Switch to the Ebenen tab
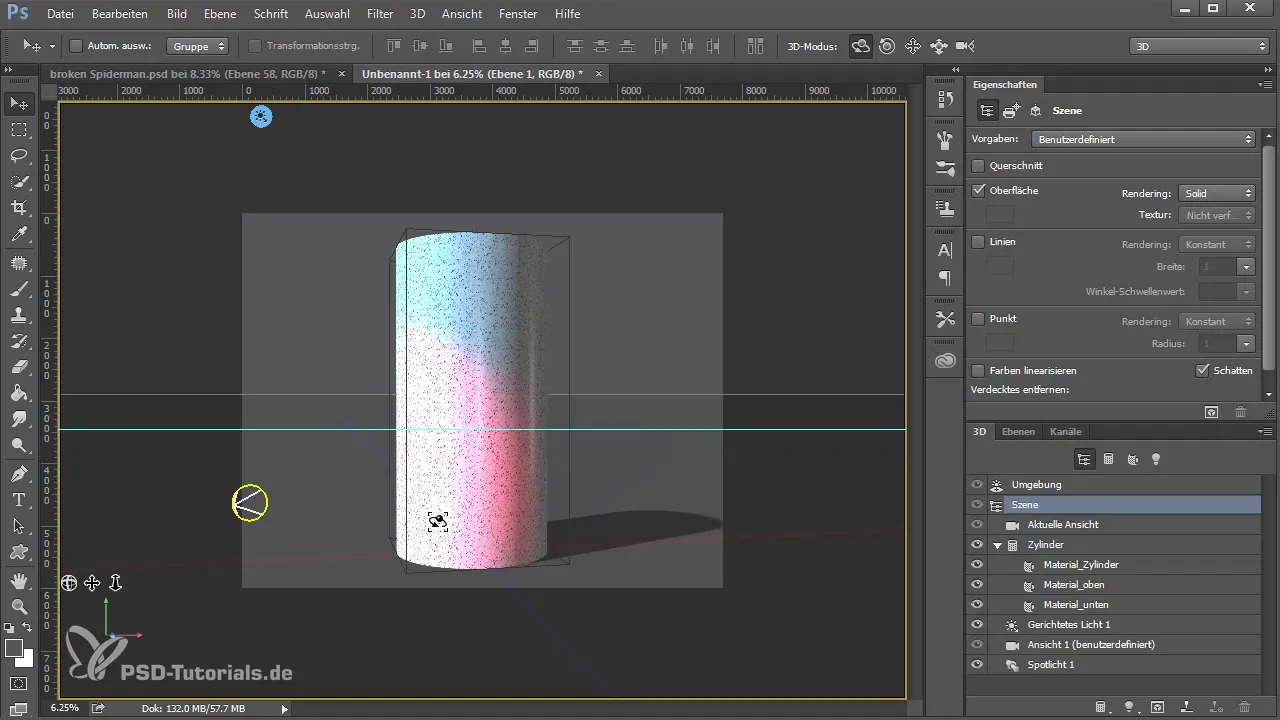The width and height of the screenshot is (1280, 720). 1018,432
